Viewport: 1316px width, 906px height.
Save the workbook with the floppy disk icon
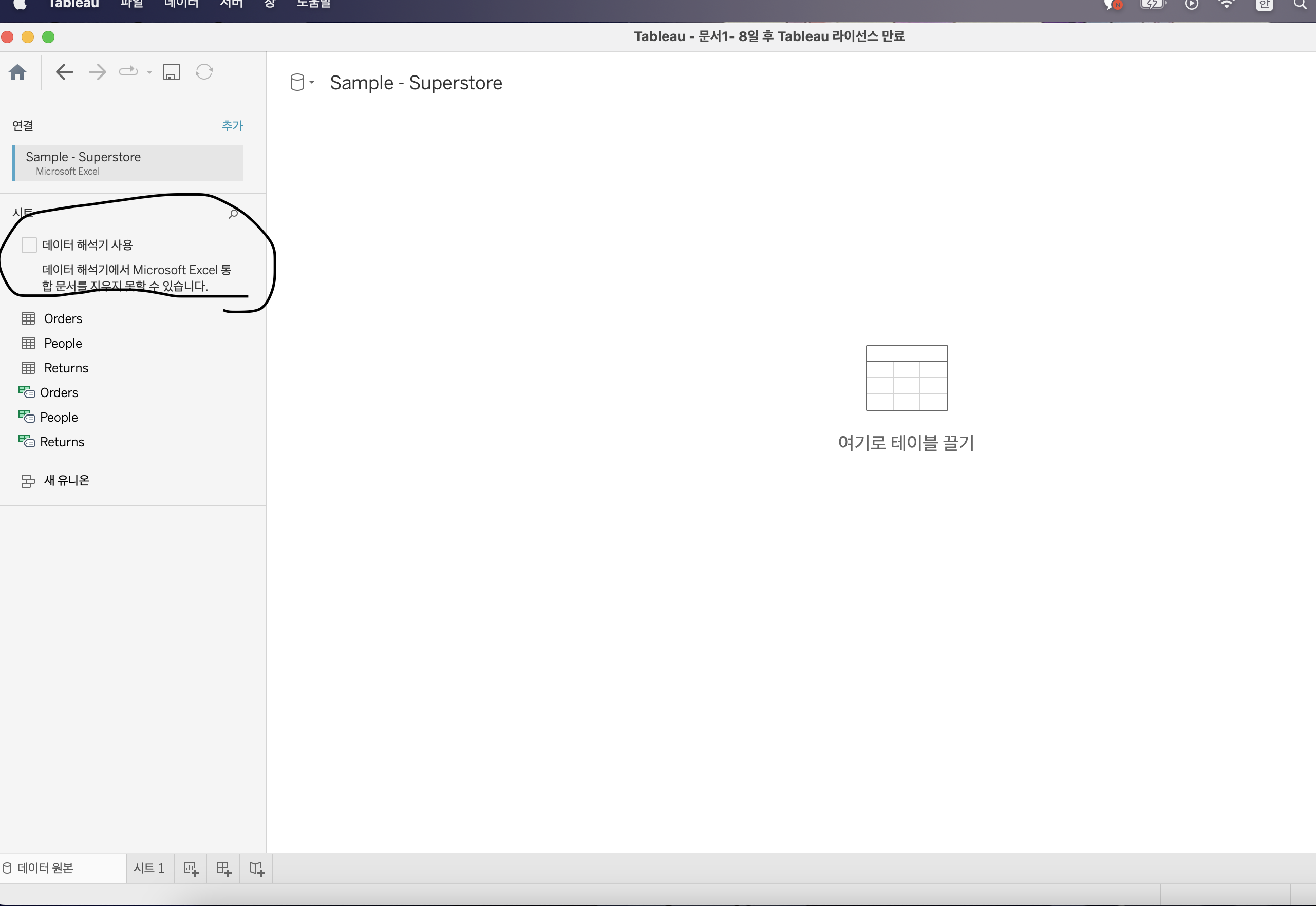click(x=172, y=72)
